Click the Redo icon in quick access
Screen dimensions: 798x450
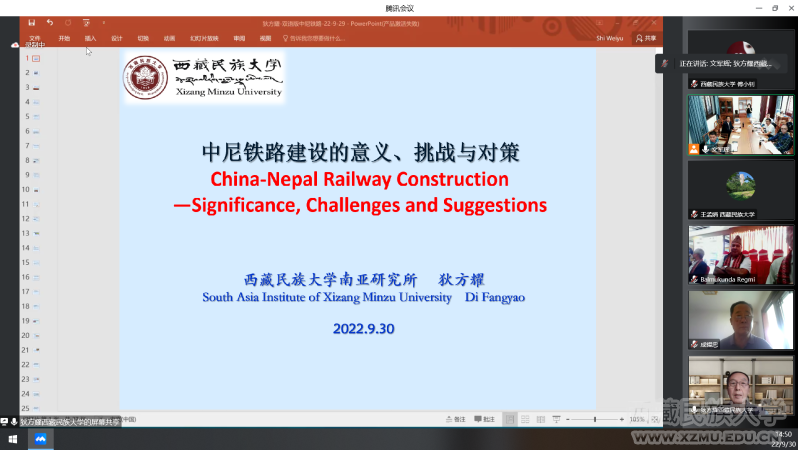(68, 22)
